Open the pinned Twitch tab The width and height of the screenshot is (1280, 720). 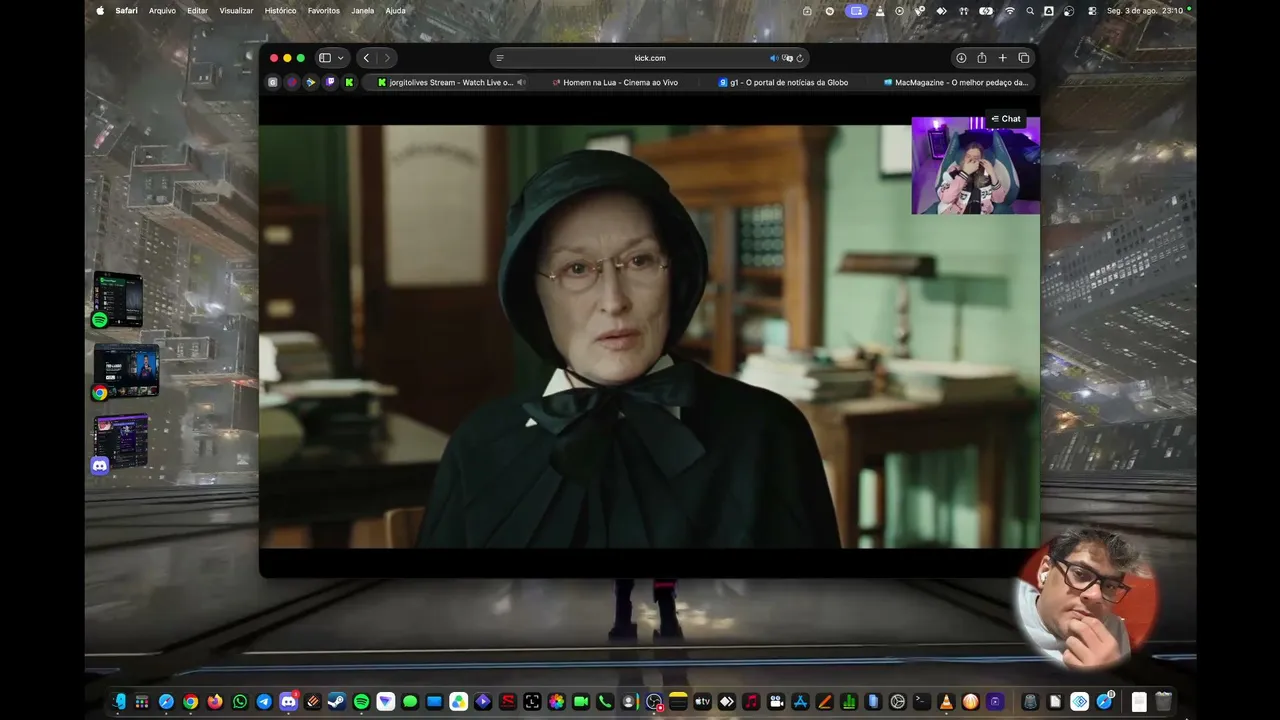pyautogui.click(x=330, y=82)
